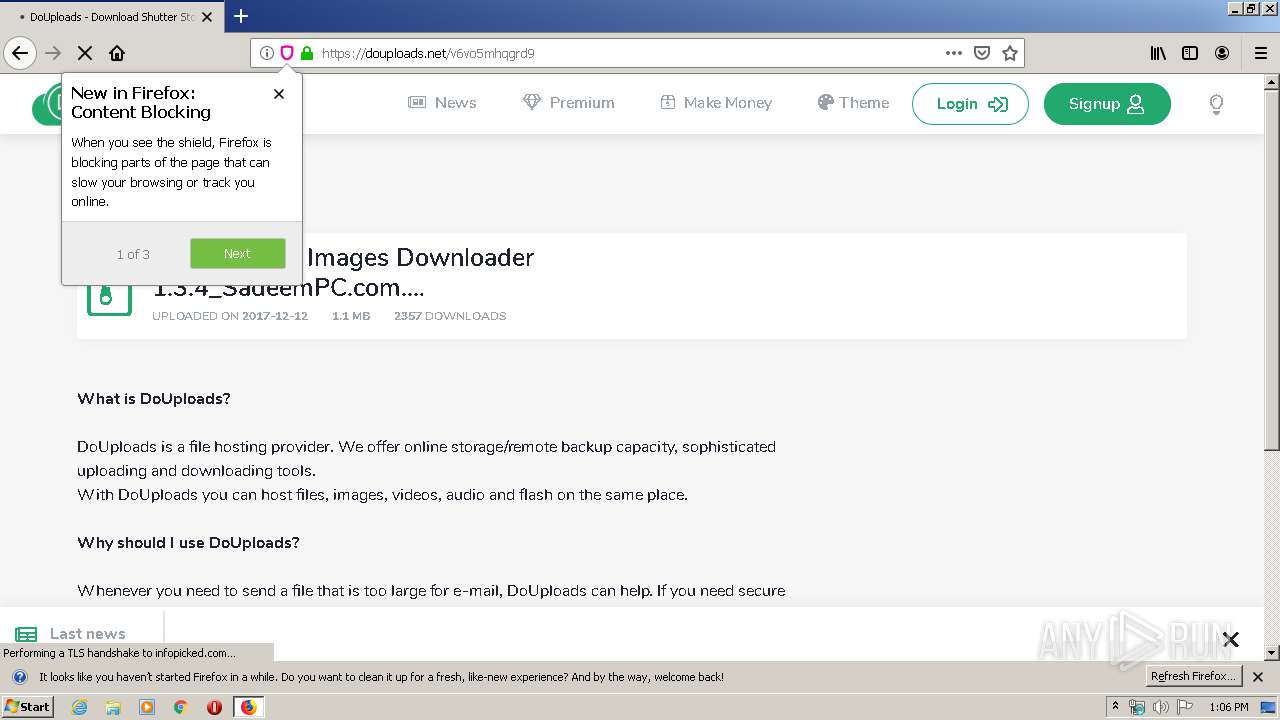Click the content blocking shield icon
Image resolution: width=1280 pixels, height=720 pixels.
(286, 53)
